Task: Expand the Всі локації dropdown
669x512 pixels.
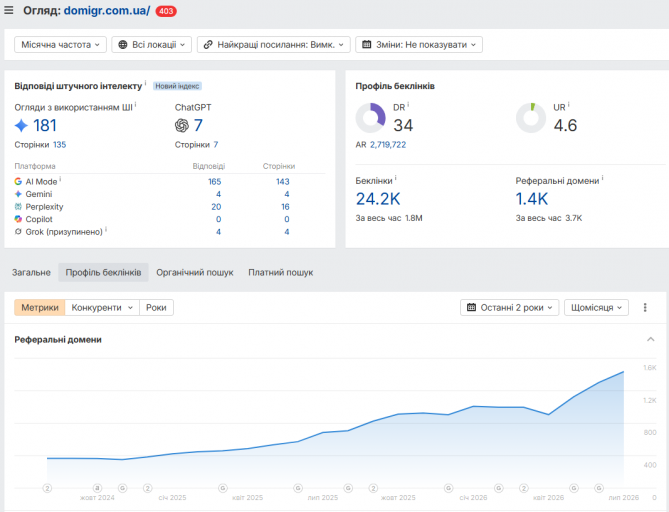Action: coord(151,44)
